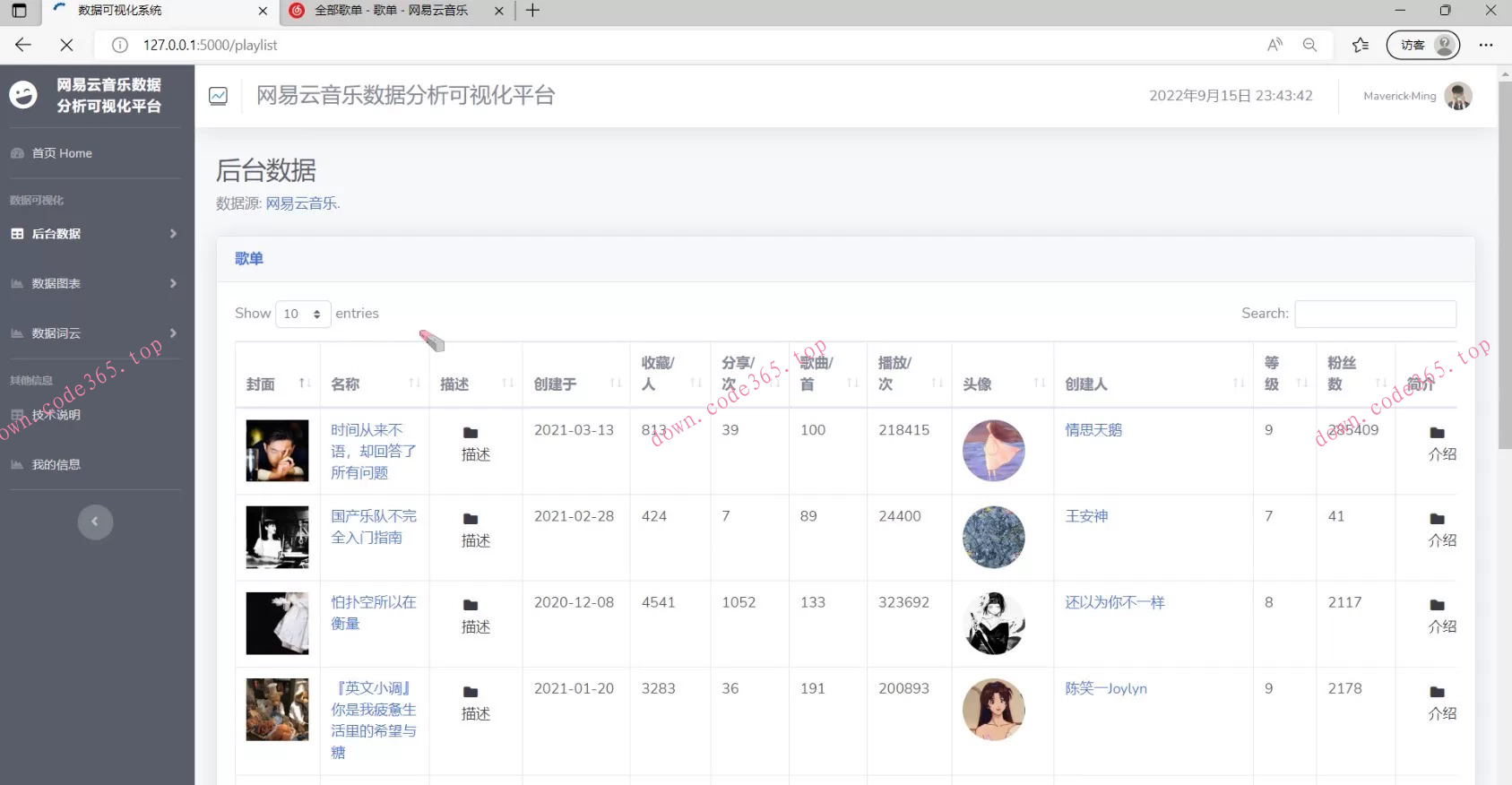The width and height of the screenshot is (1512, 785).
Task: Open playlist 『英文小调』你是我疲惫生活里的希望与糖
Action: (374, 720)
